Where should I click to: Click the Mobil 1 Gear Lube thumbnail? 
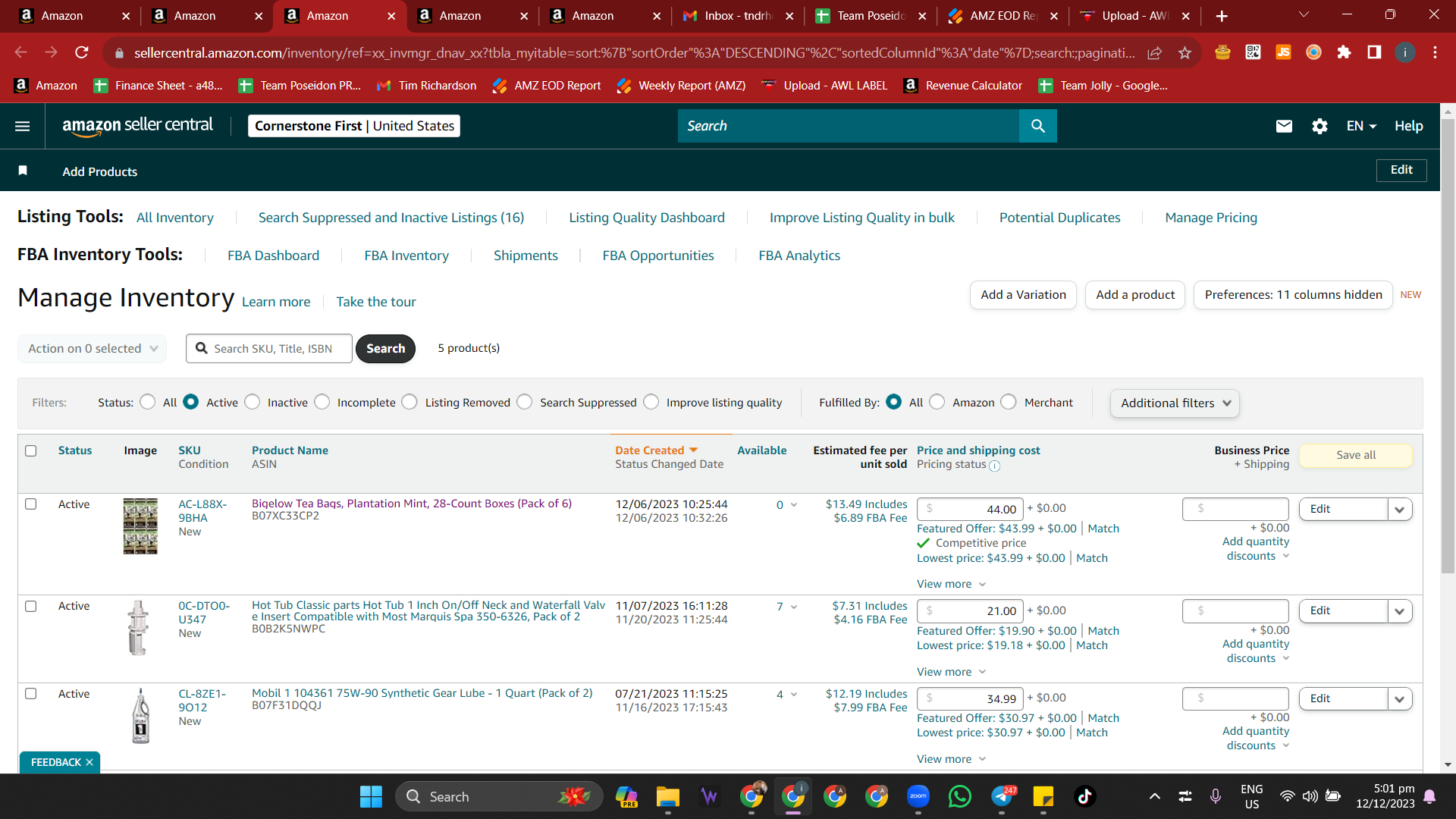[140, 716]
